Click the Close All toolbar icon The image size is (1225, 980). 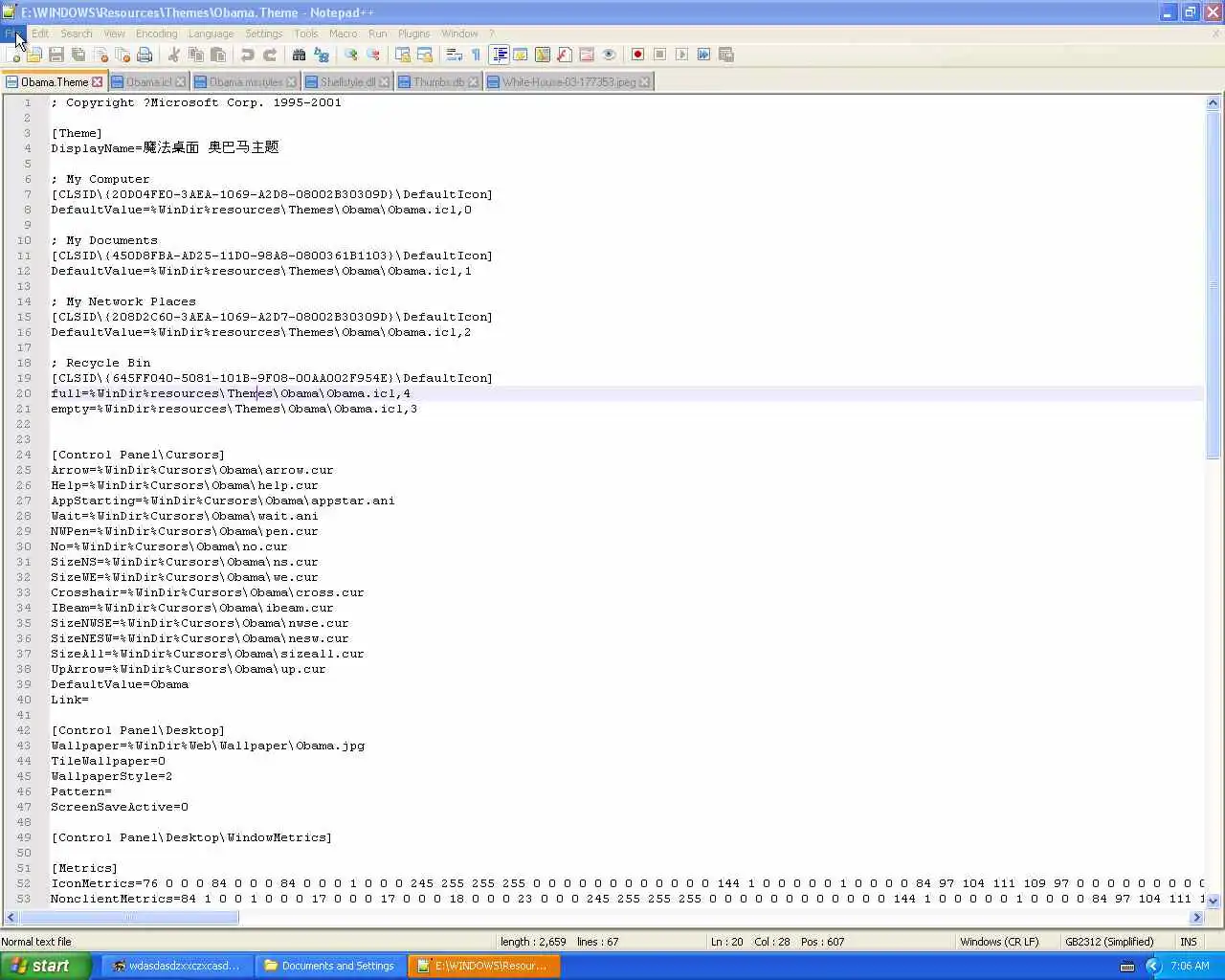click(122, 55)
